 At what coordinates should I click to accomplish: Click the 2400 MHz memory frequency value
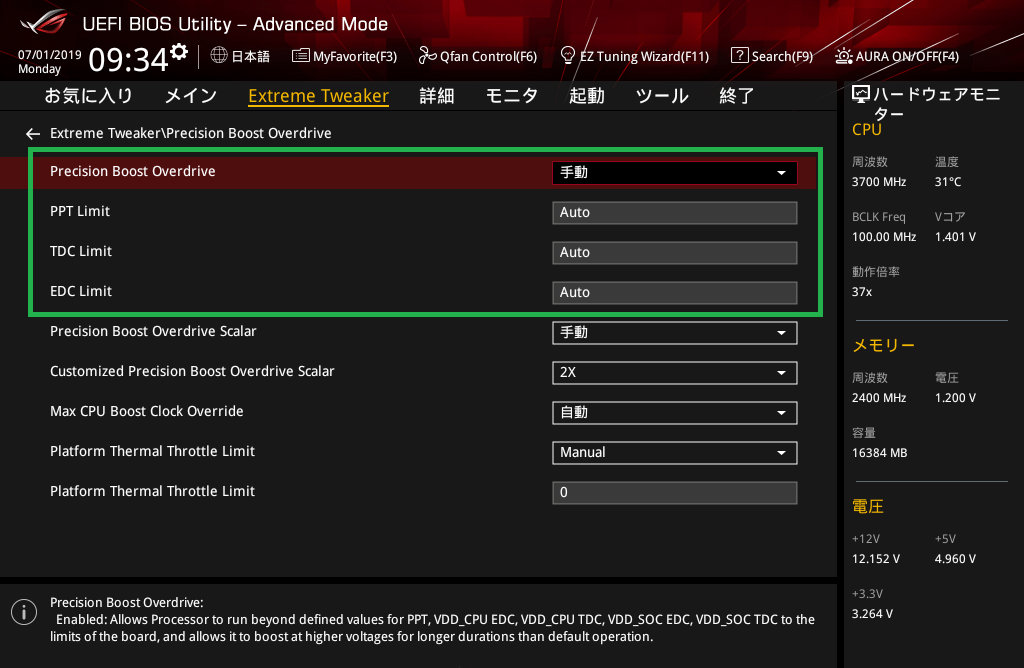pyautogui.click(x=879, y=398)
